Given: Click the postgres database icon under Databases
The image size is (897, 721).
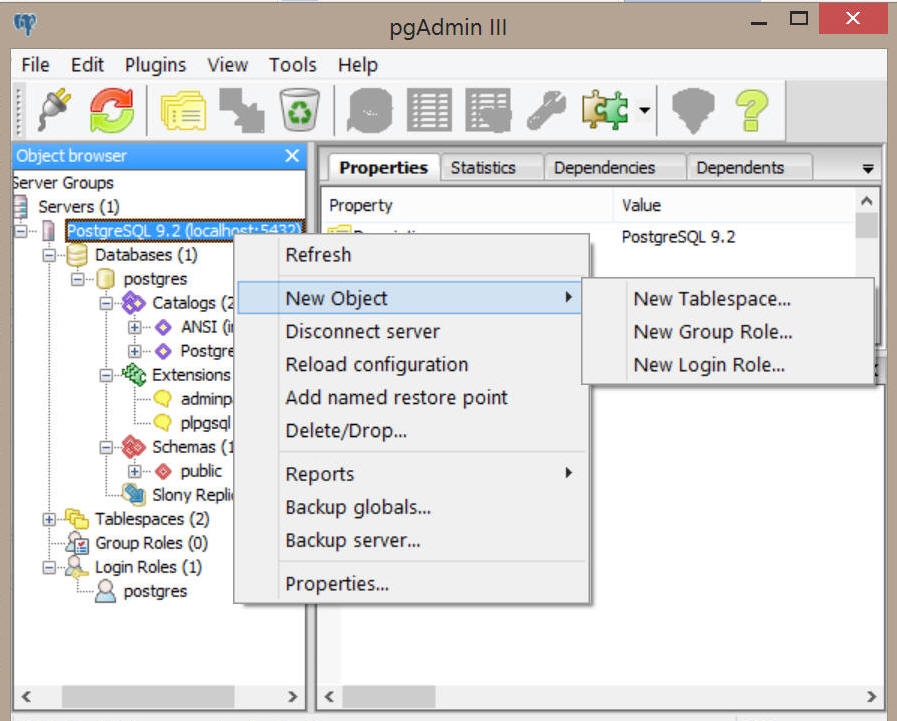Looking at the screenshot, I should pos(105,279).
